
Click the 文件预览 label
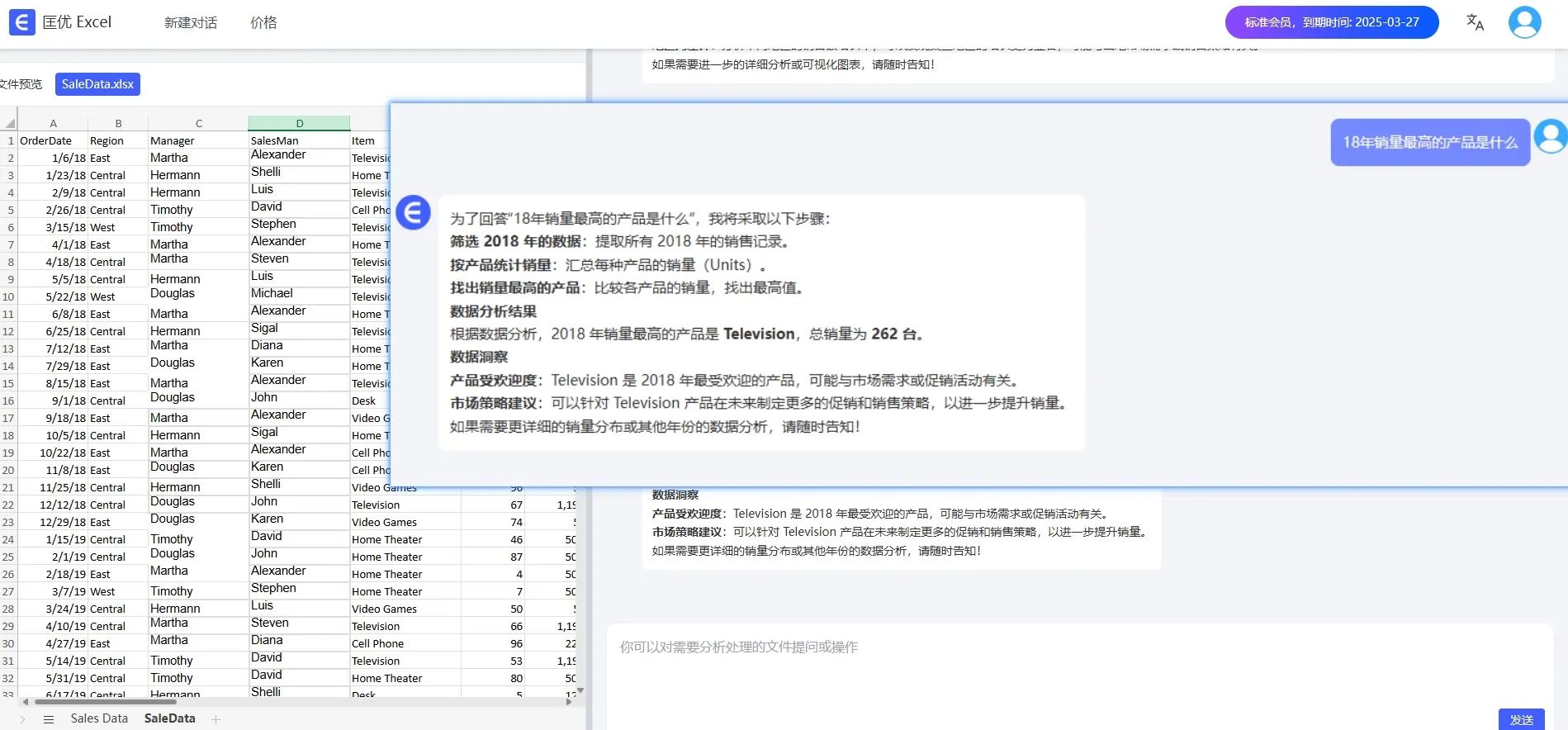(21, 84)
